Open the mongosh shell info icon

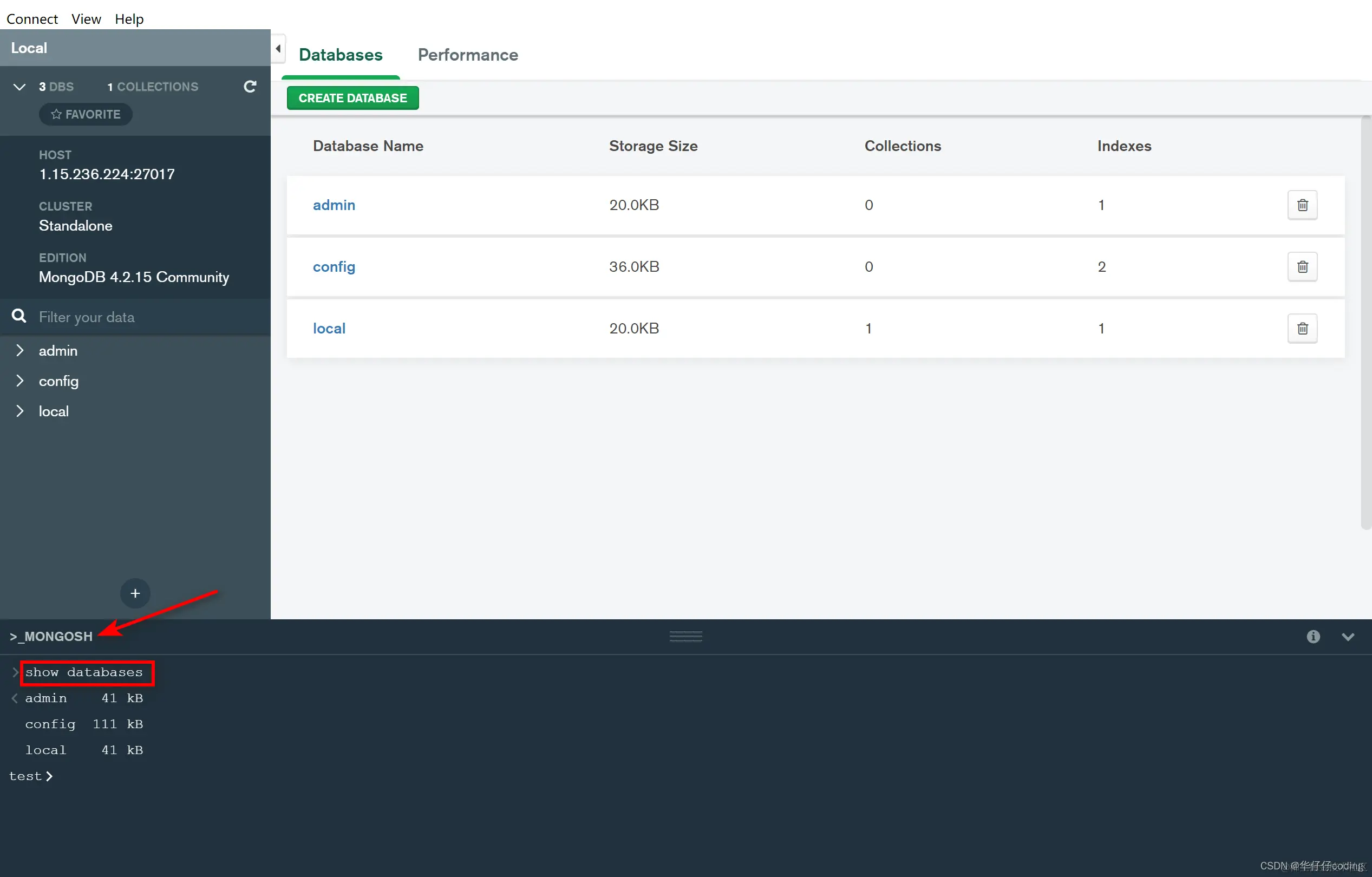(1313, 637)
